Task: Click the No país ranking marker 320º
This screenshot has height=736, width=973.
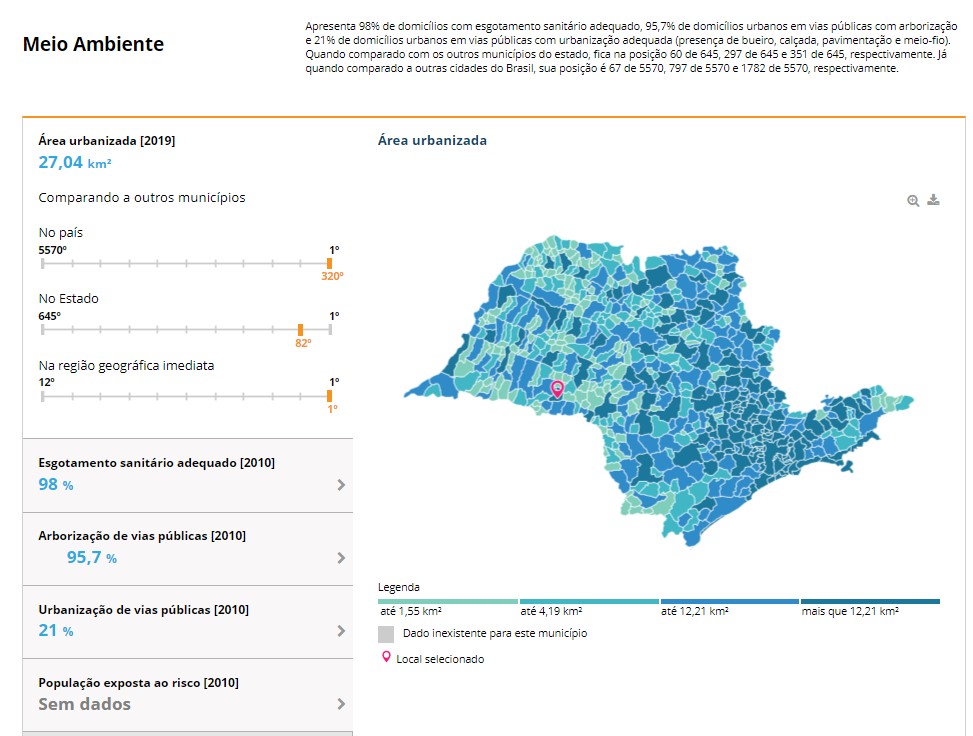Action: tap(330, 264)
